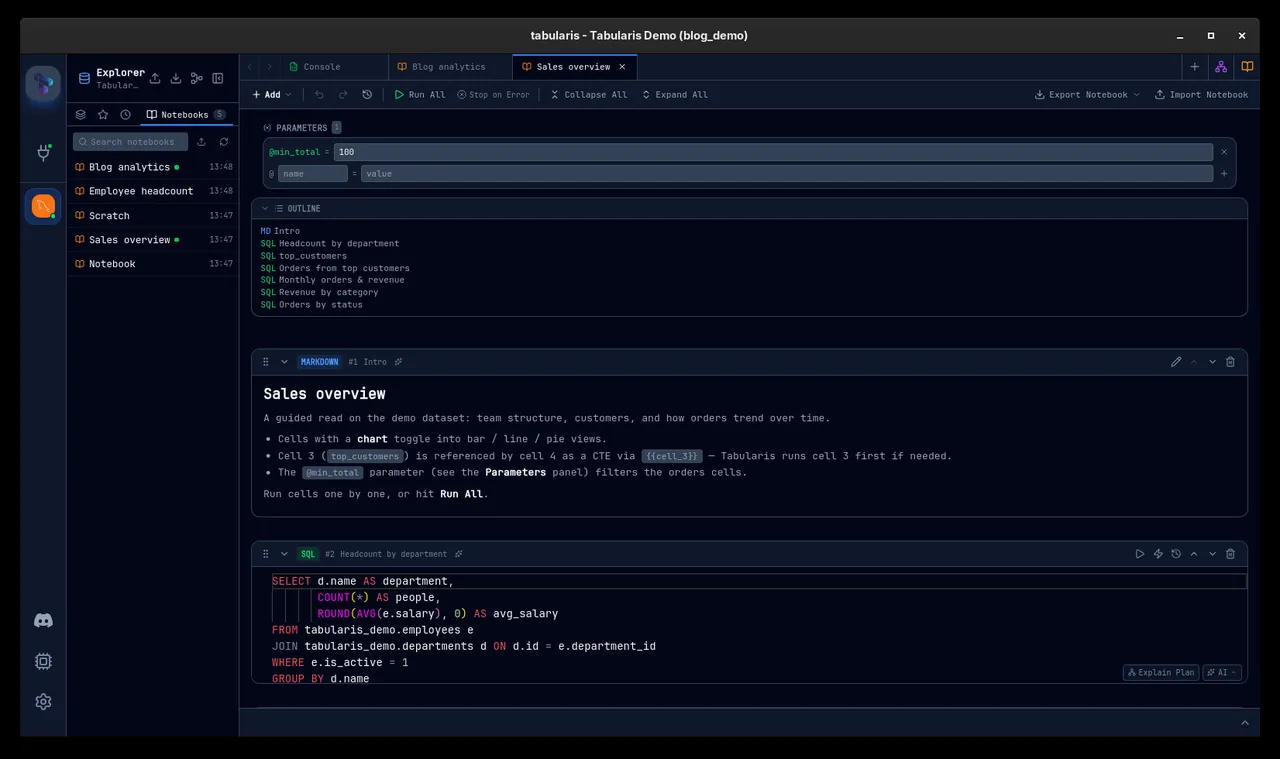The height and width of the screenshot is (759, 1280).
Task: Click the new tab plus icon
Action: pos(1194,67)
